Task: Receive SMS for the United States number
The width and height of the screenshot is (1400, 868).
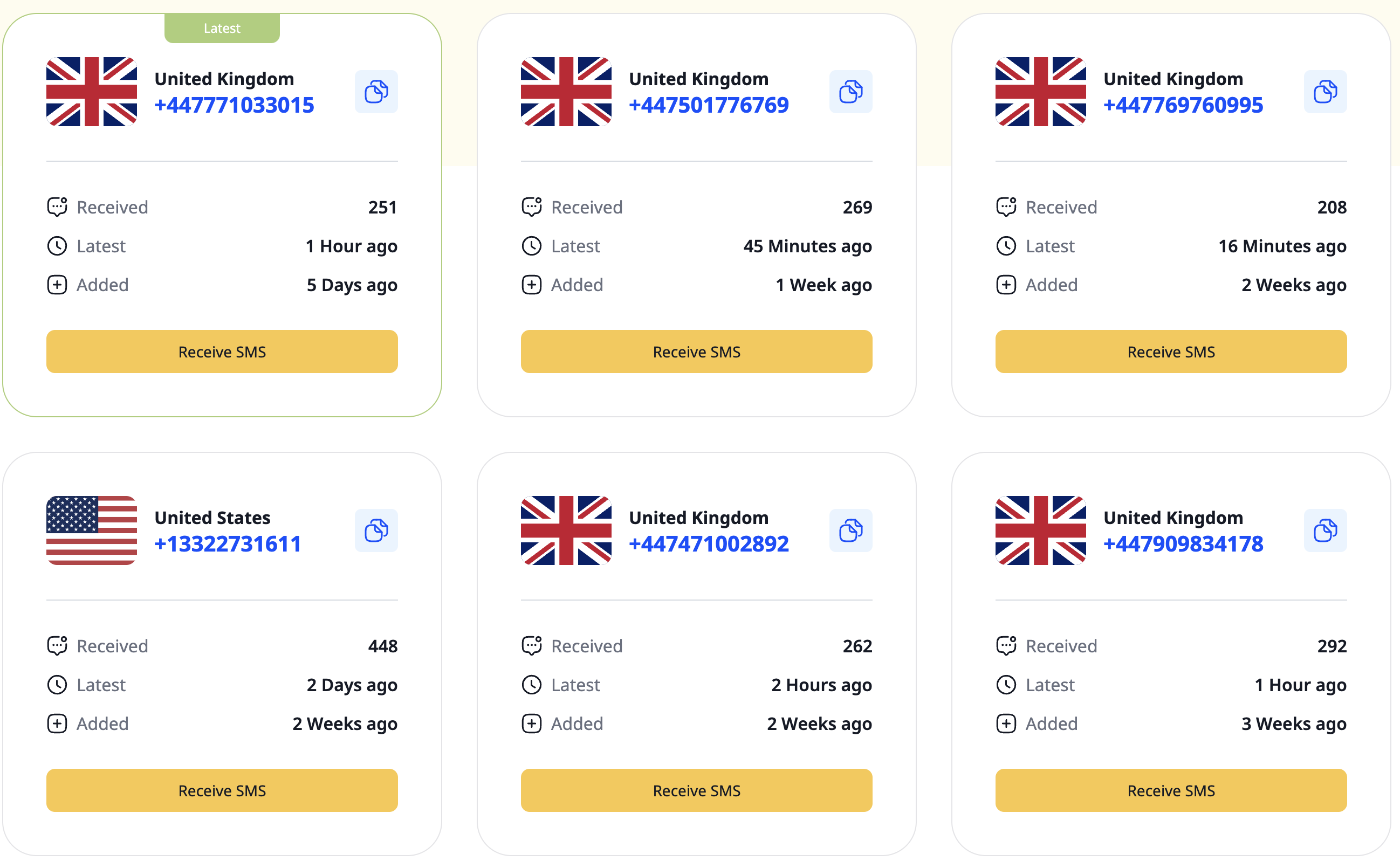Action: 222,790
